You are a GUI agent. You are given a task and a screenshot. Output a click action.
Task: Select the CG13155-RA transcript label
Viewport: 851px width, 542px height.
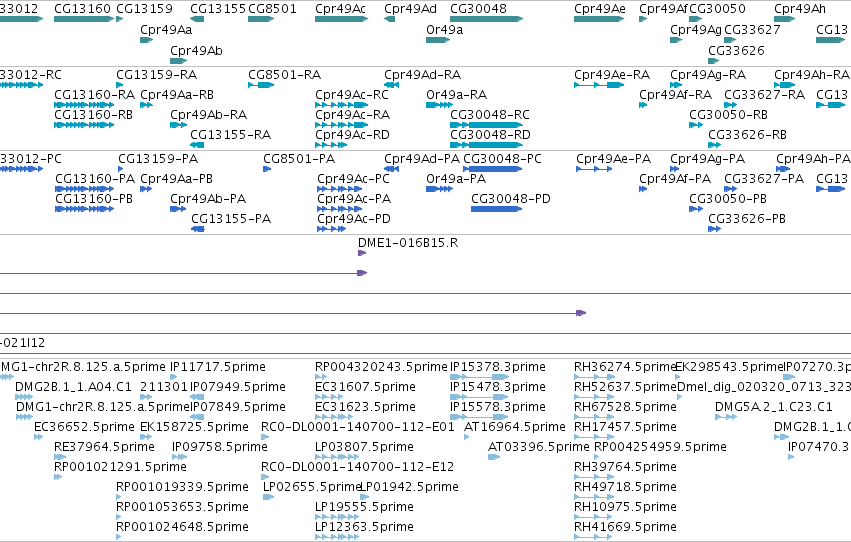pyautogui.click(x=231, y=135)
